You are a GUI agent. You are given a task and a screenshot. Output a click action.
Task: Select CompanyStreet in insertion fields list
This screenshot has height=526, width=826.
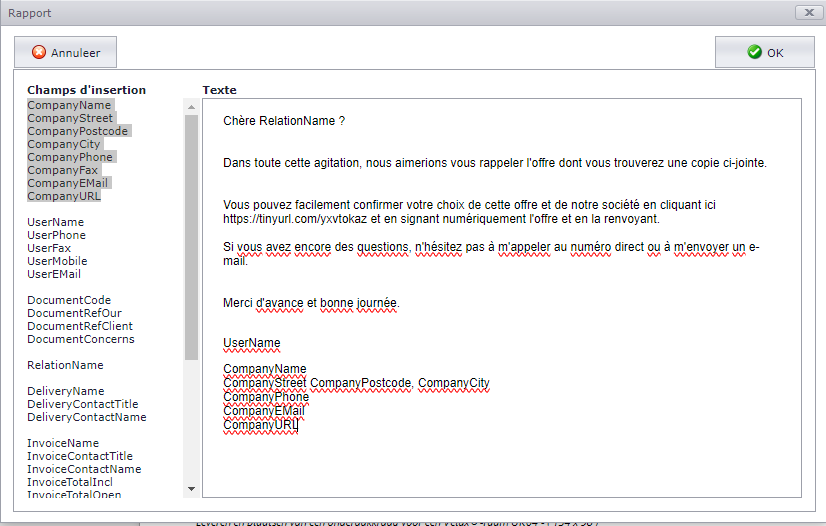(70, 118)
